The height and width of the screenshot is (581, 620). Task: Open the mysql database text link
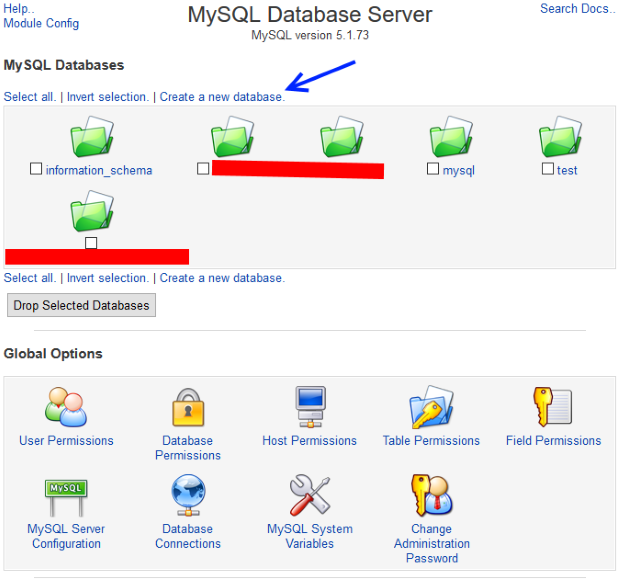(459, 171)
